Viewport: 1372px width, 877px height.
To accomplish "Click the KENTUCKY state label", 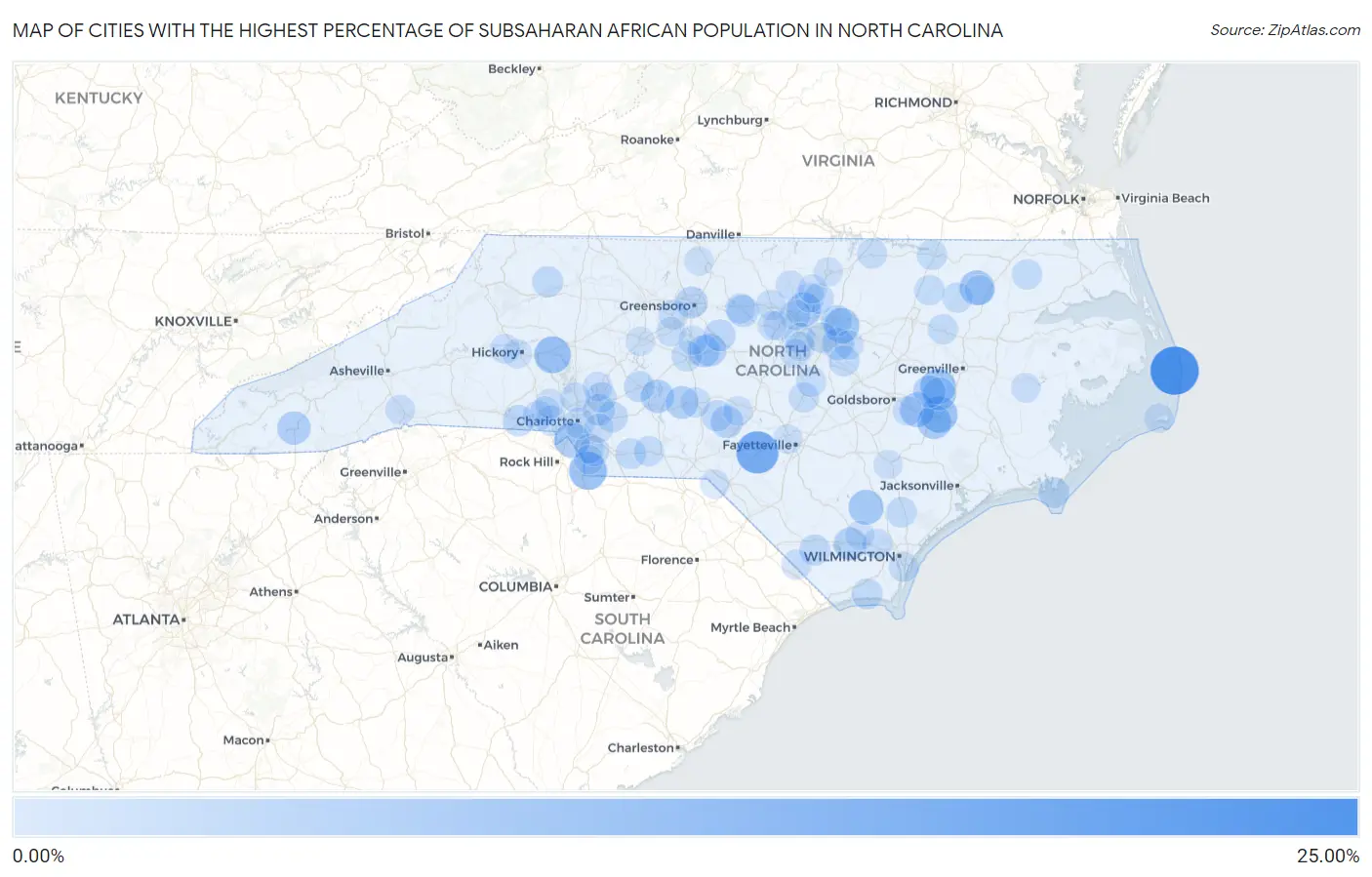I will point(99,99).
